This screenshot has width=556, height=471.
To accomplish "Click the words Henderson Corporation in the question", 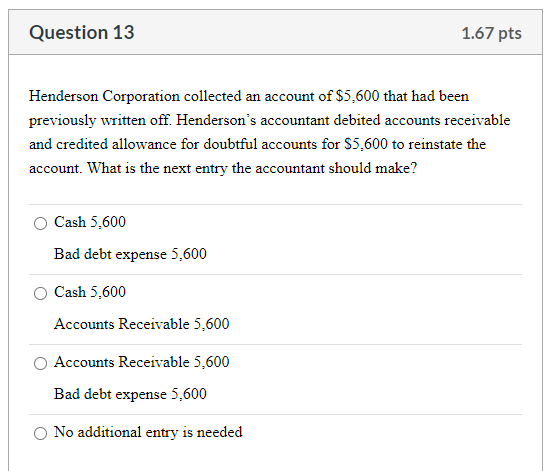I will coord(104,96).
